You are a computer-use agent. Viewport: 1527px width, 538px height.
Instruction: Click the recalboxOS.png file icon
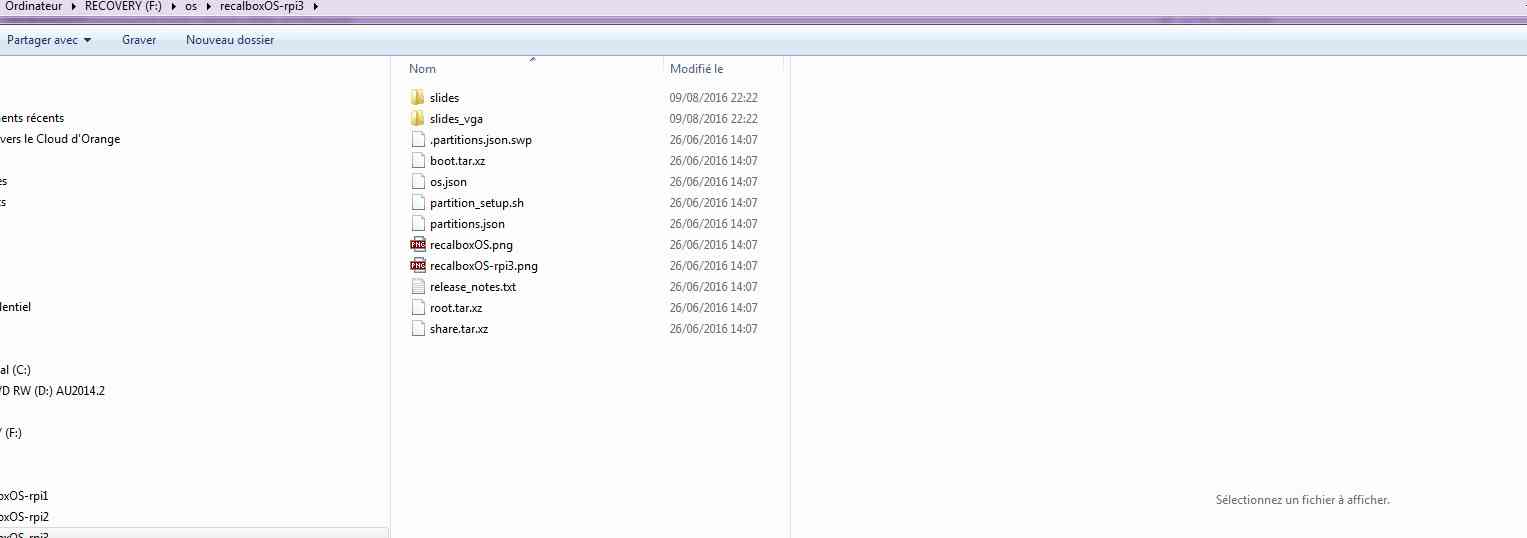(x=418, y=245)
